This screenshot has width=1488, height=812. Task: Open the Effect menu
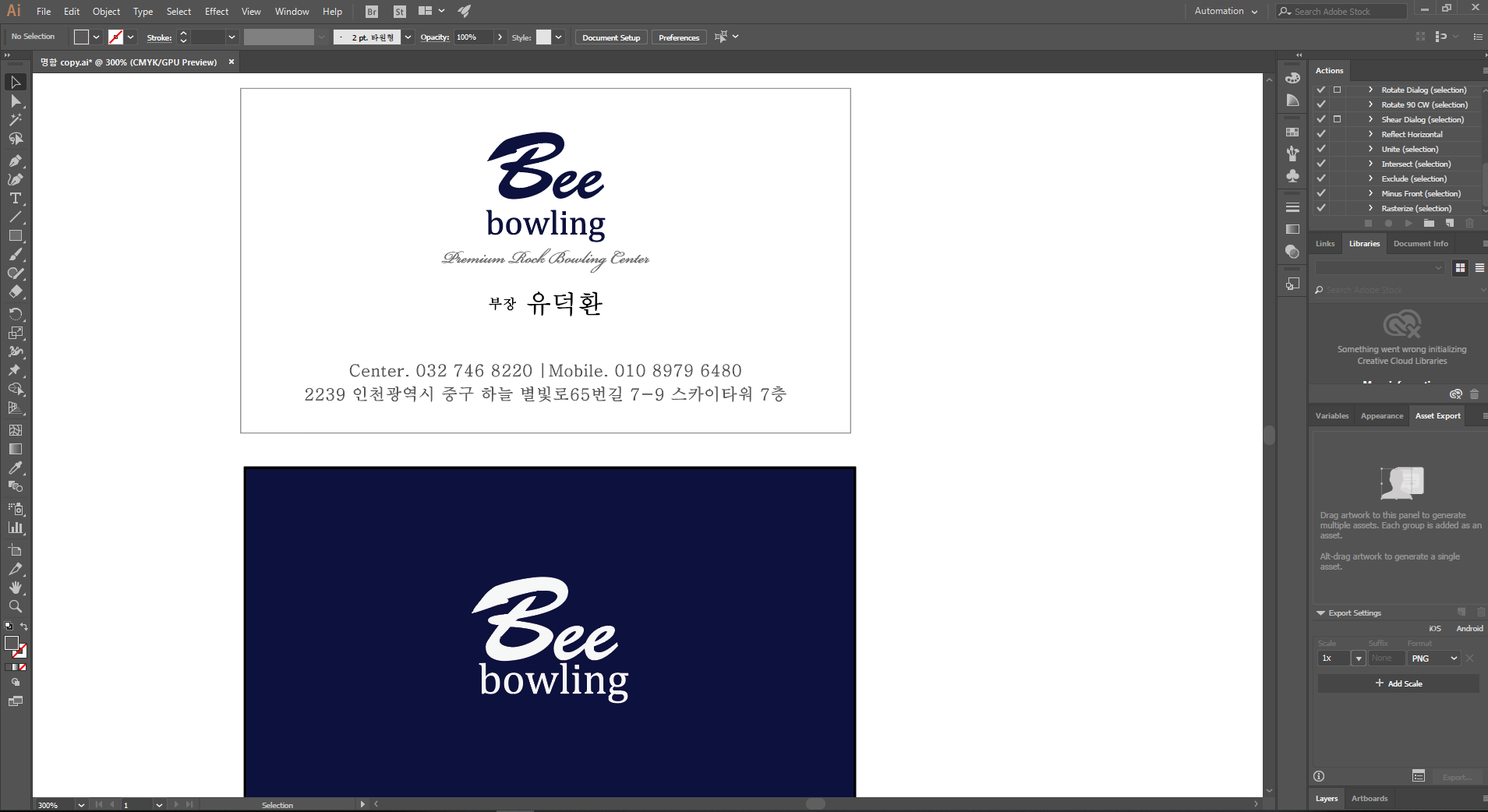tap(217, 12)
